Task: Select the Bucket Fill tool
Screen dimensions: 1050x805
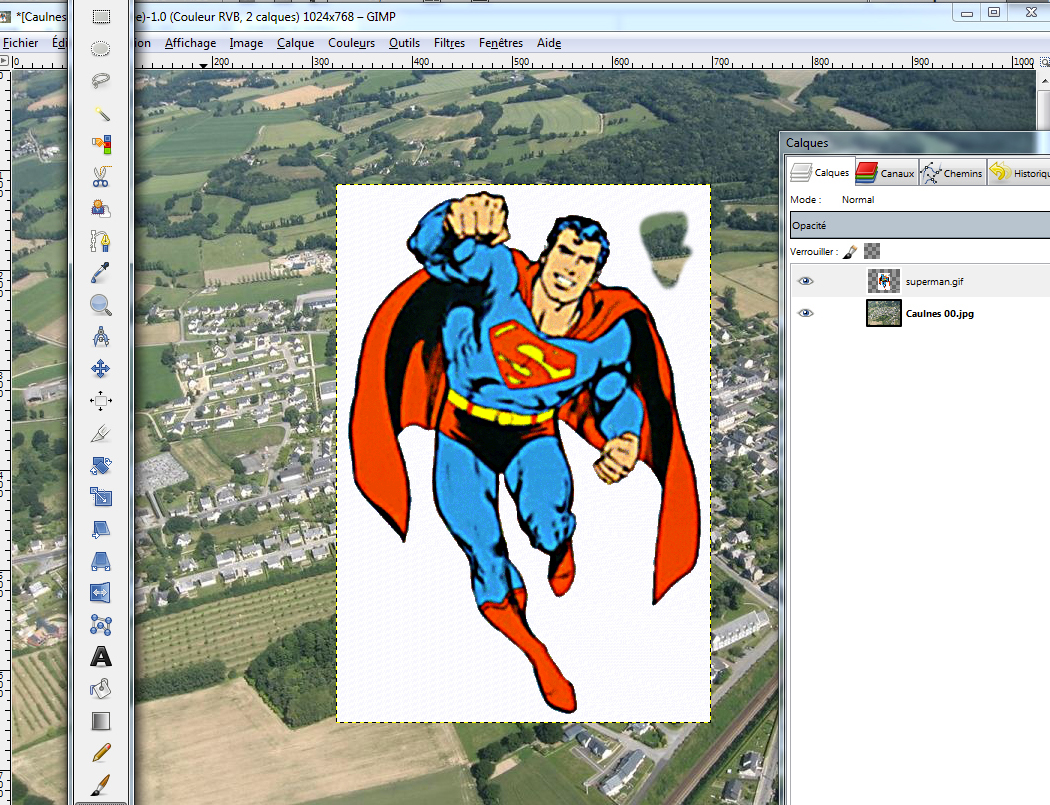Action: click(101, 689)
